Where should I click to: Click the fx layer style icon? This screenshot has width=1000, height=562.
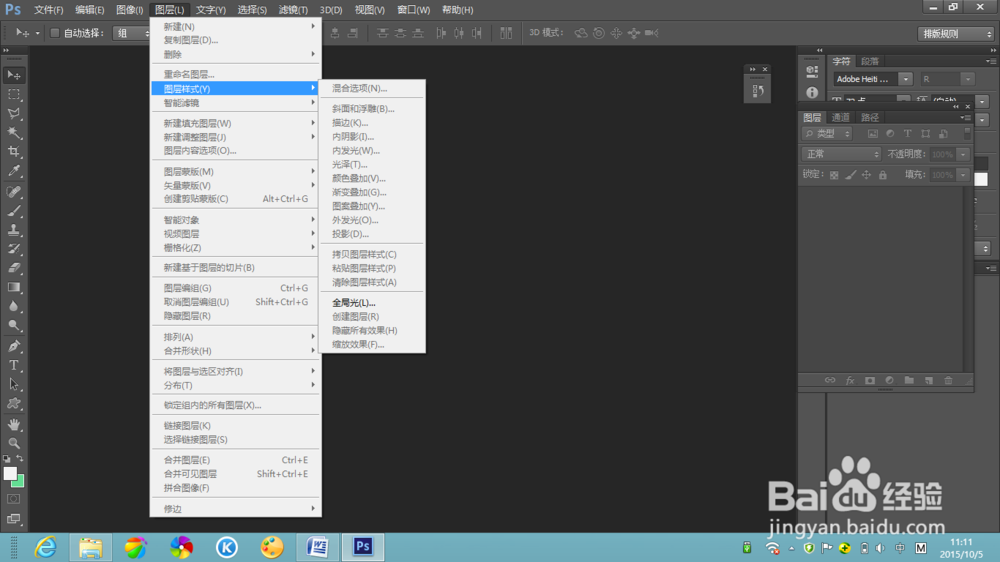point(849,380)
